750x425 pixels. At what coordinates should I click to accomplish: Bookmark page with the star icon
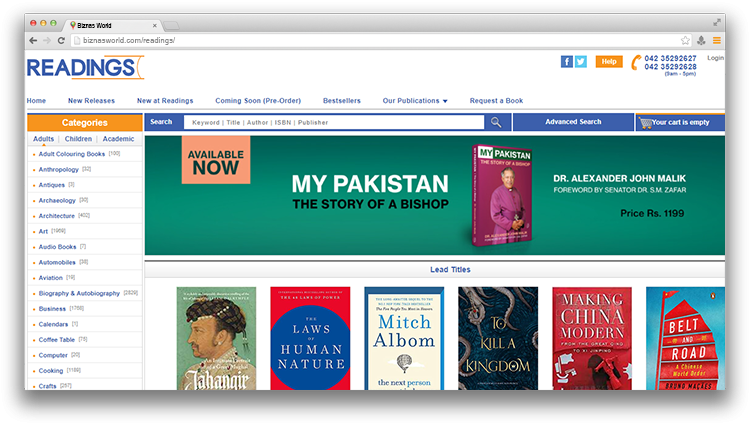[685, 40]
